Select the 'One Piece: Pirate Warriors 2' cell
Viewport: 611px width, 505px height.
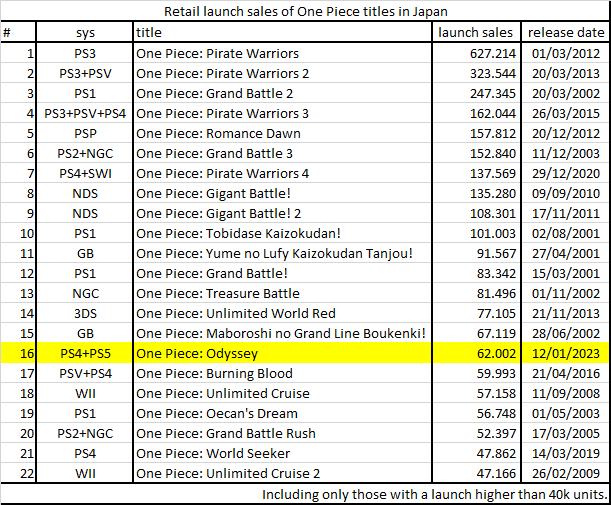click(222, 74)
